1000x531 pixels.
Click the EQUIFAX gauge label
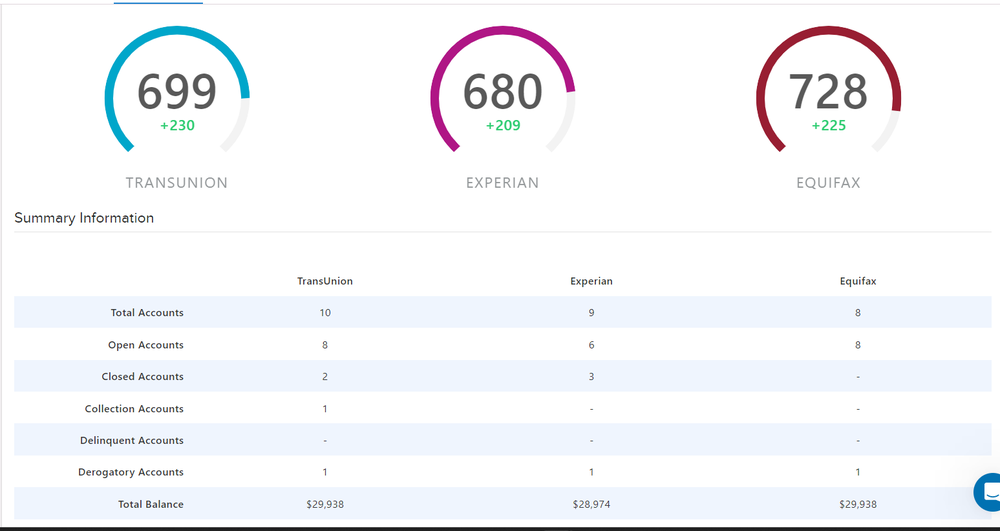point(828,183)
